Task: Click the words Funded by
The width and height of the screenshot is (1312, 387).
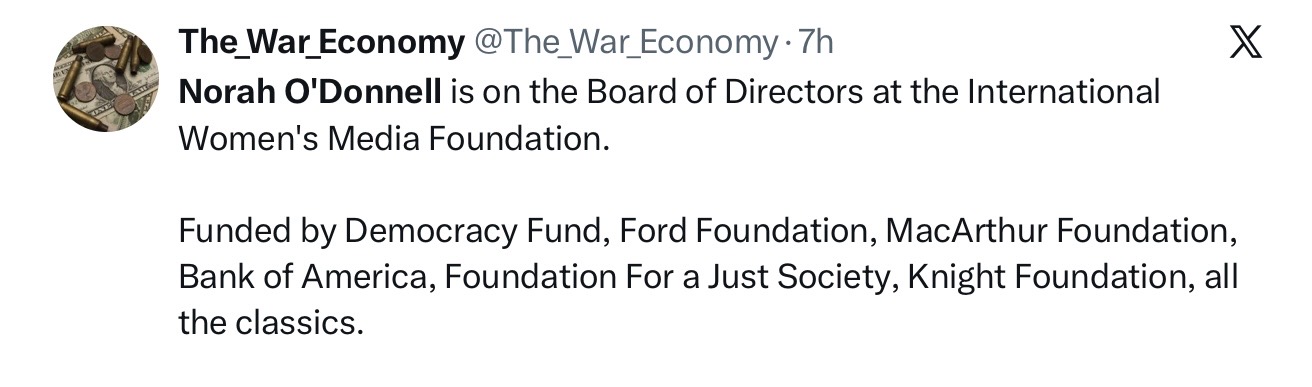Action: coord(257,231)
